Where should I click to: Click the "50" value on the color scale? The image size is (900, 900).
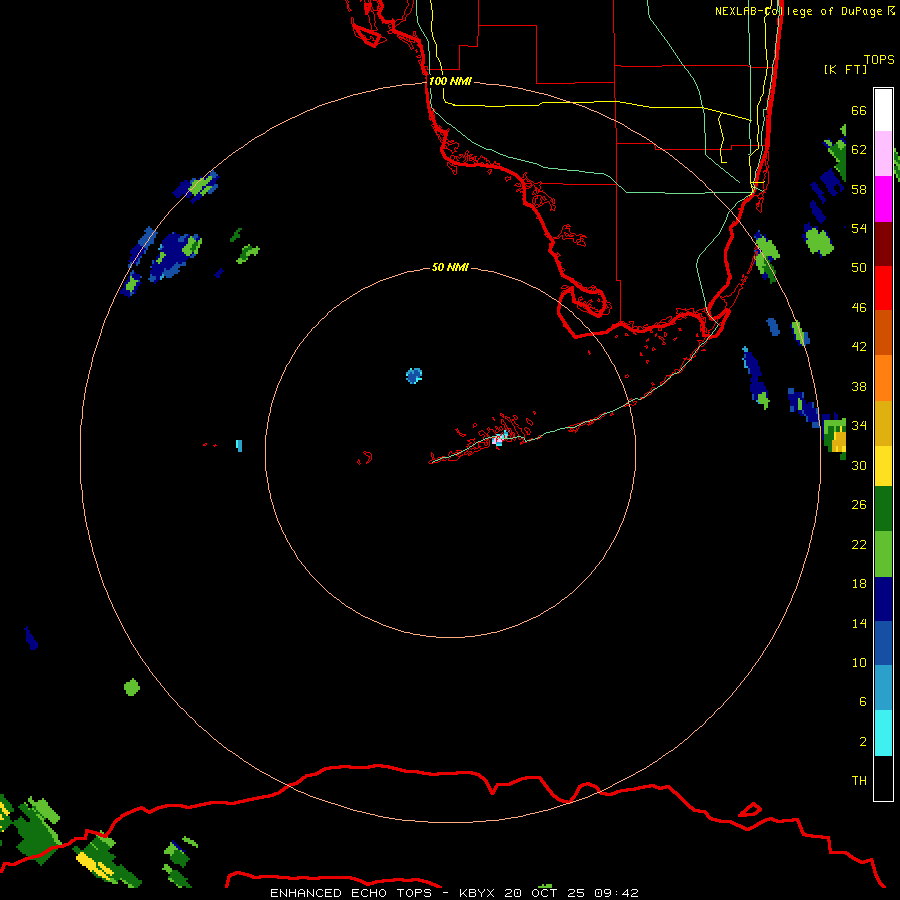click(x=859, y=267)
